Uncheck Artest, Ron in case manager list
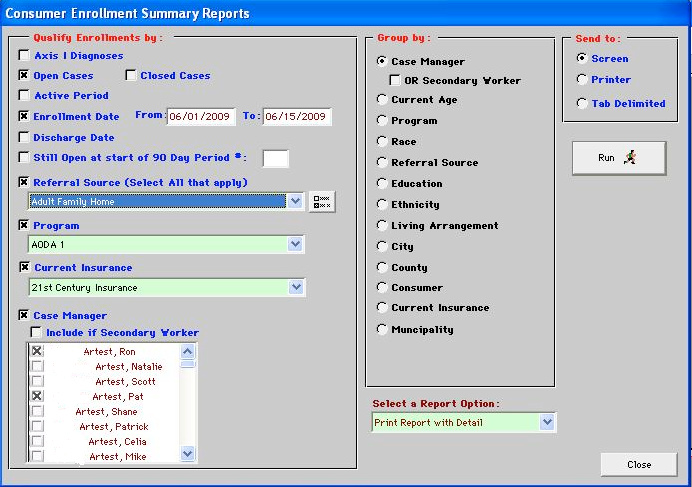This screenshot has width=692, height=487. [x=37, y=351]
